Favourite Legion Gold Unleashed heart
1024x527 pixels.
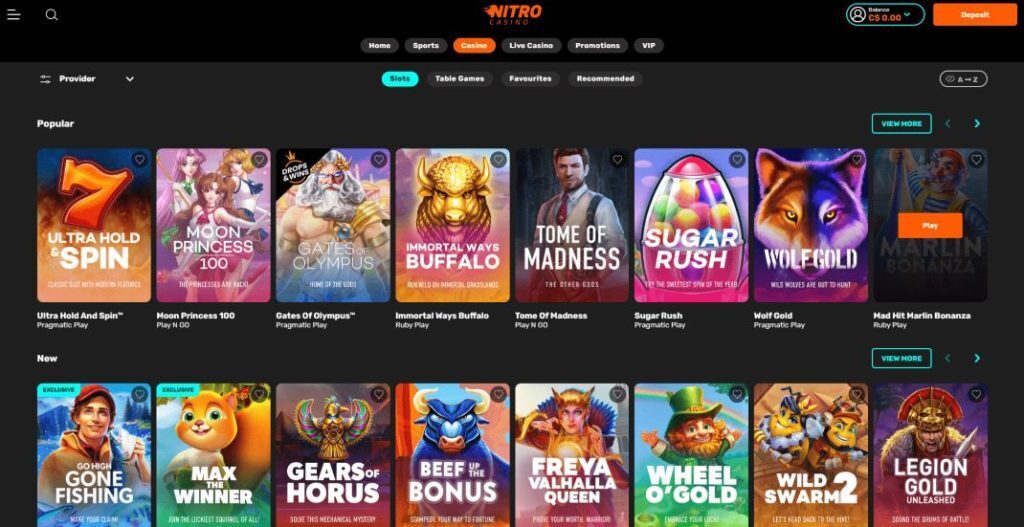pyautogui.click(x=976, y=394)
